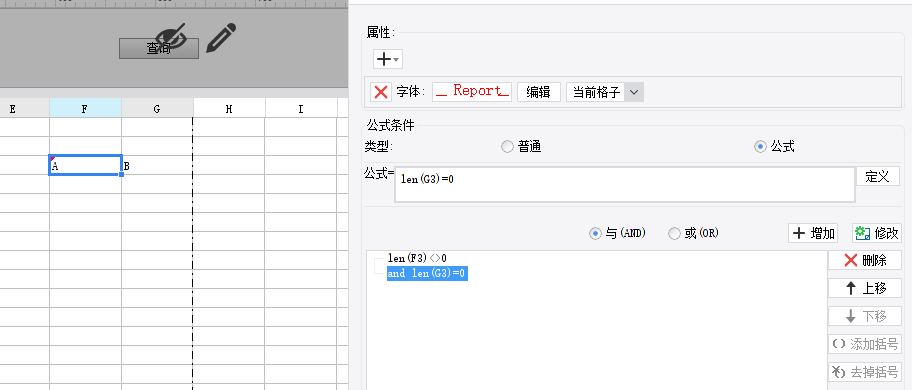The width and height of the screenshot is (912, 390).
Task: Click column header E
Action: click(24, 109)
